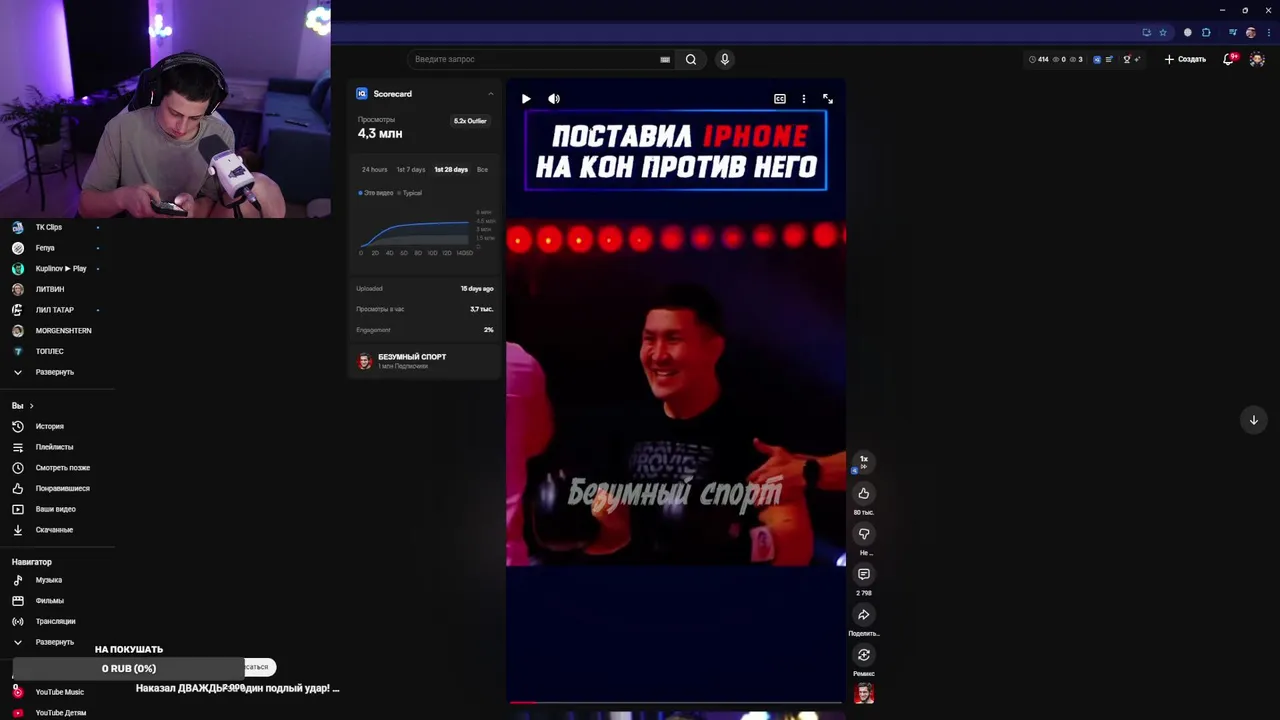Open the vidIQ list icon in top bar
1280x720 pixels.
coord(1109,59)
